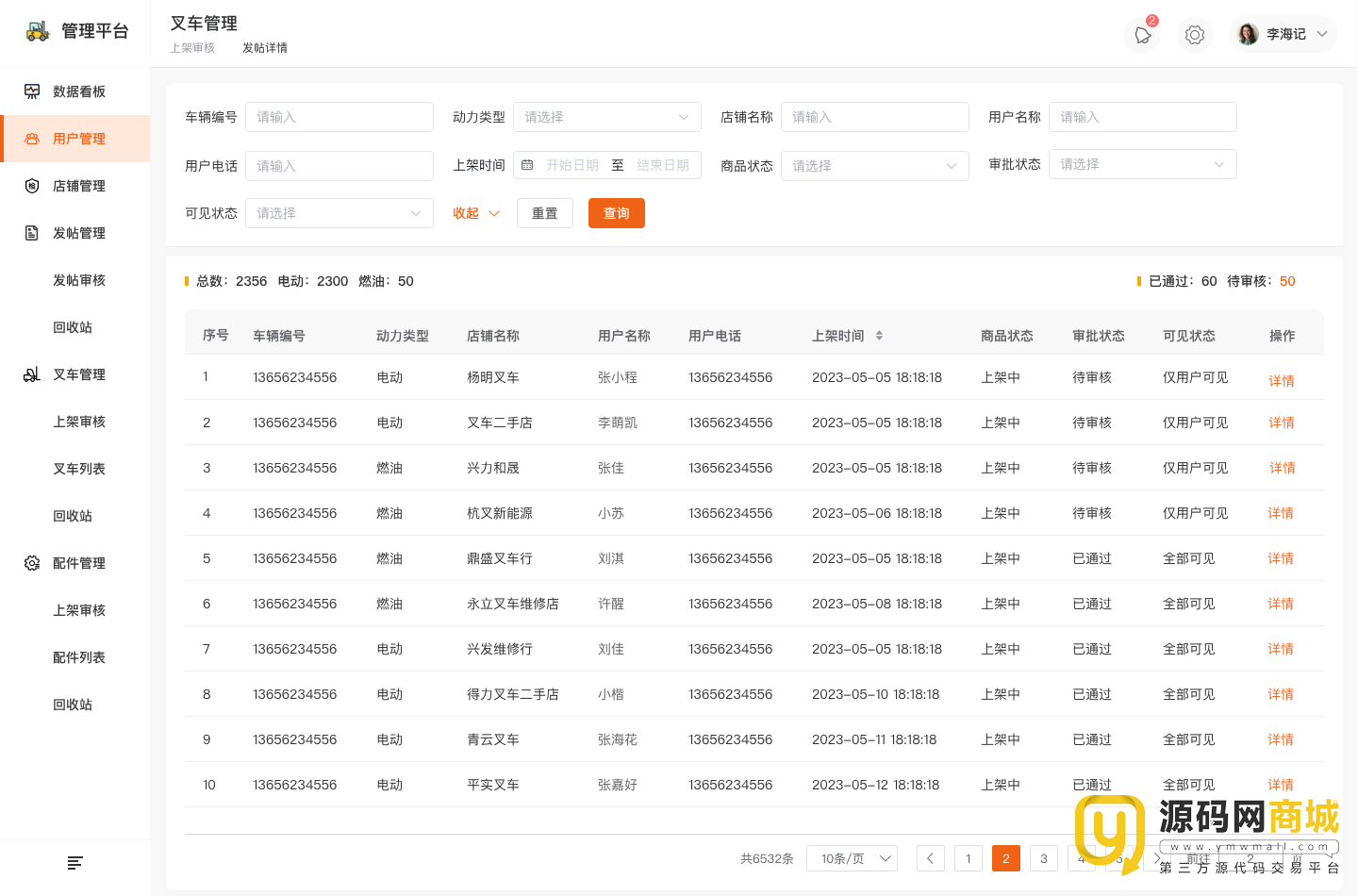Viewport: 1358px width, 896px height.
Task: Click the sidebar collapse menu icon
Action: [75, 863]
